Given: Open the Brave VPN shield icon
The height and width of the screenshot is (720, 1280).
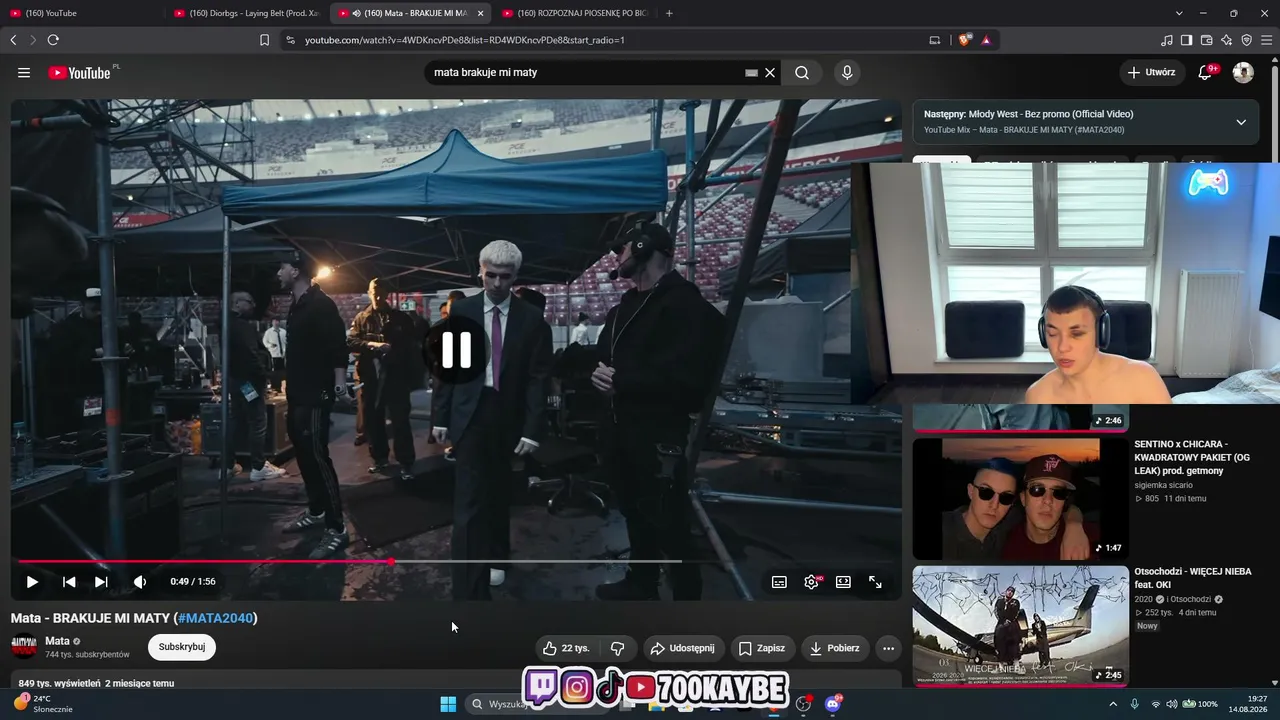Looking at the screenshot, I should click(1247, 40).
